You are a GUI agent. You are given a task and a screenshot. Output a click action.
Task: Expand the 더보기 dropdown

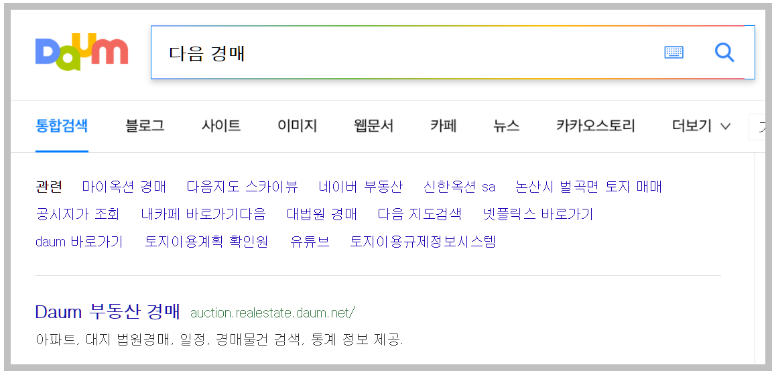tap(701, 126)
